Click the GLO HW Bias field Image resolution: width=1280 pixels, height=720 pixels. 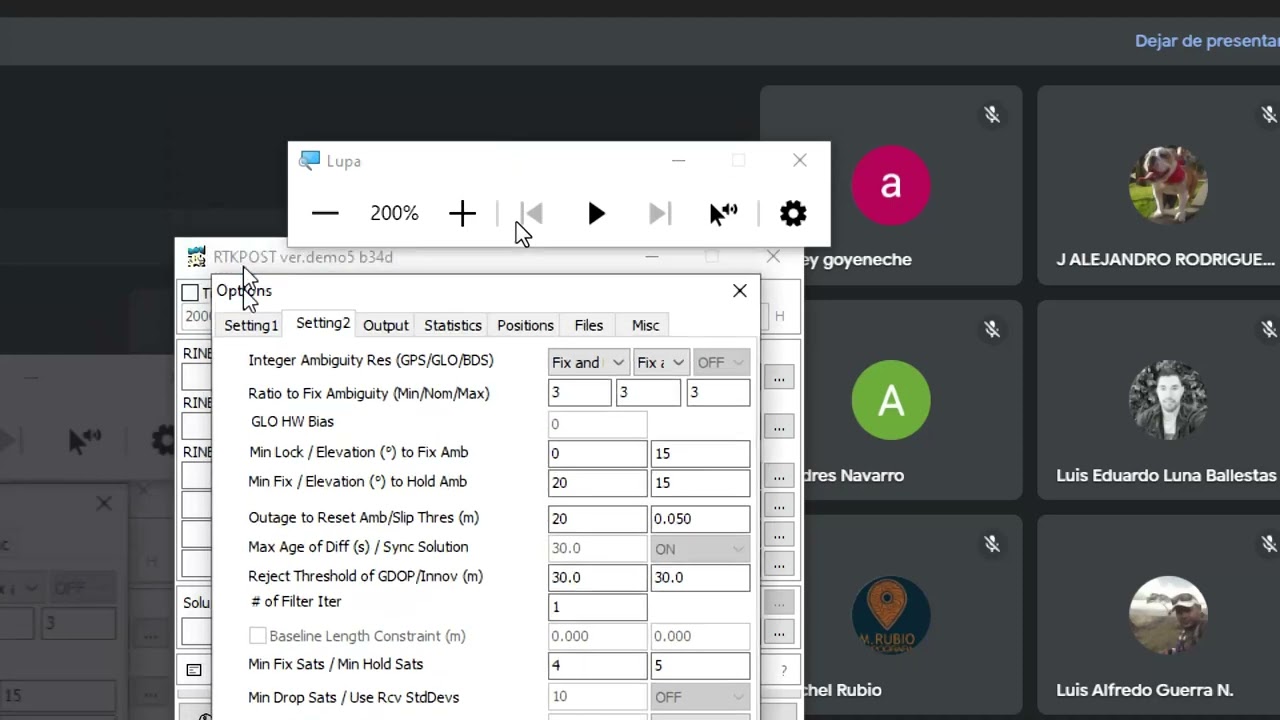(597, 423)
